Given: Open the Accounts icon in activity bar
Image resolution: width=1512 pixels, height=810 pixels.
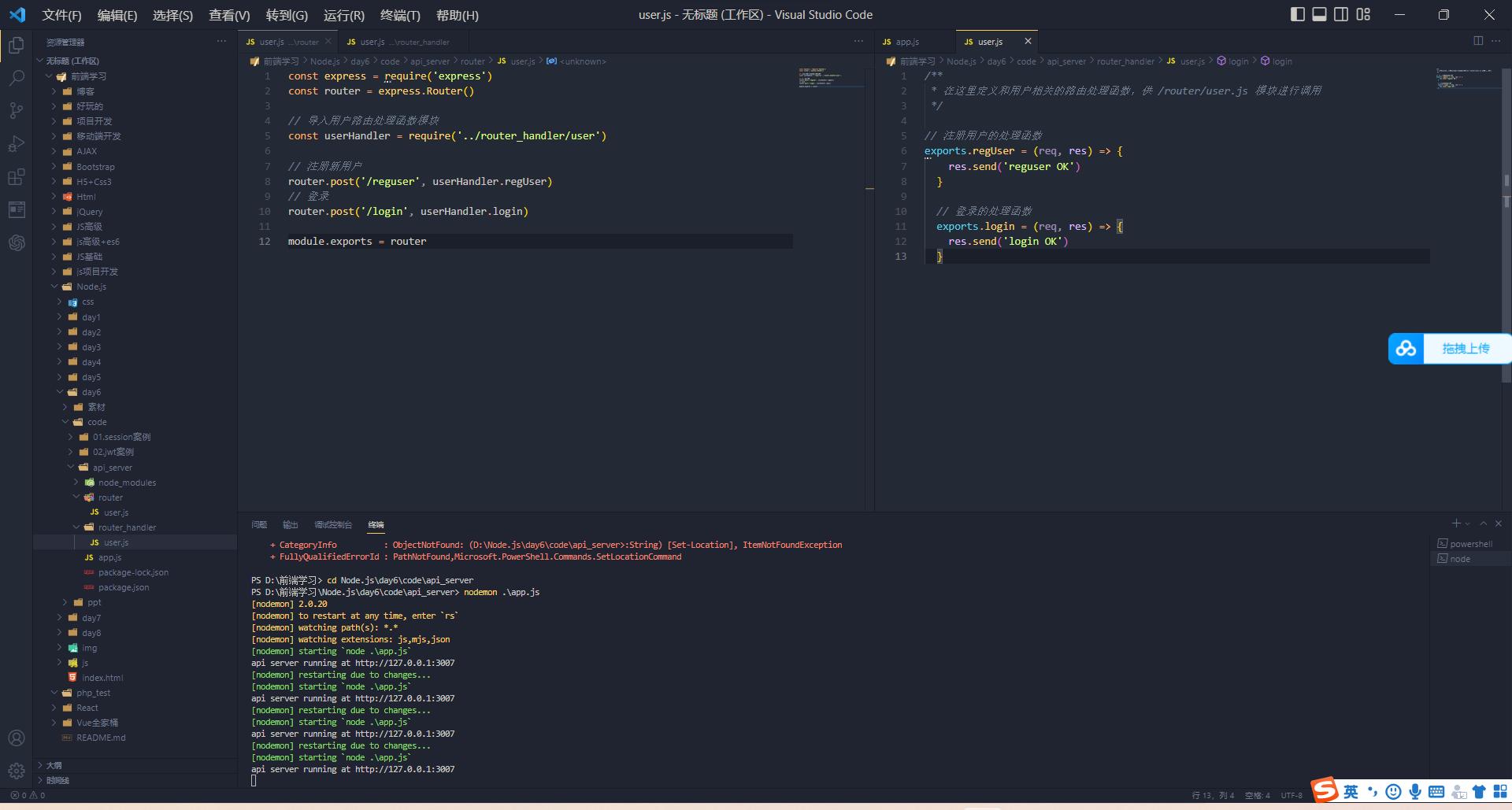Looking at the screenshot, I should 17,738.
